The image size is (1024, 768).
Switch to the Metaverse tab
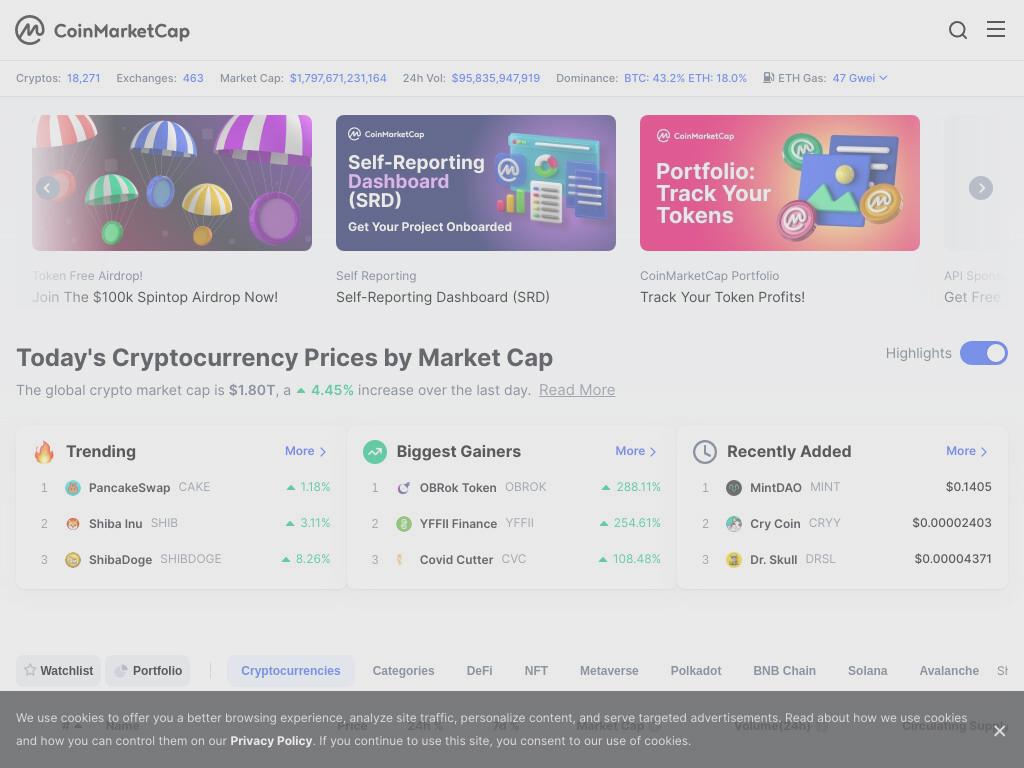609,671
